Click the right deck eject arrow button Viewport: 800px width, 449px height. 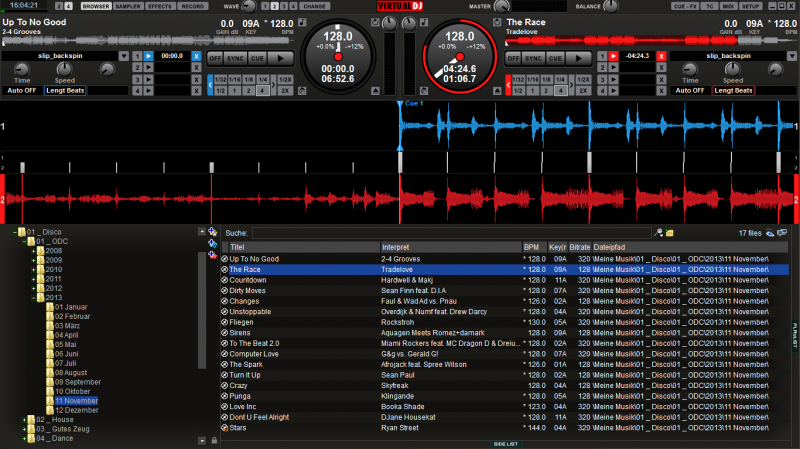point(497,91)
